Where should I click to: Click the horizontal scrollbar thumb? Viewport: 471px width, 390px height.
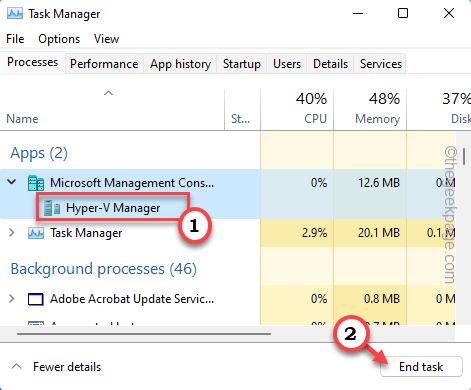pos(144,333)
